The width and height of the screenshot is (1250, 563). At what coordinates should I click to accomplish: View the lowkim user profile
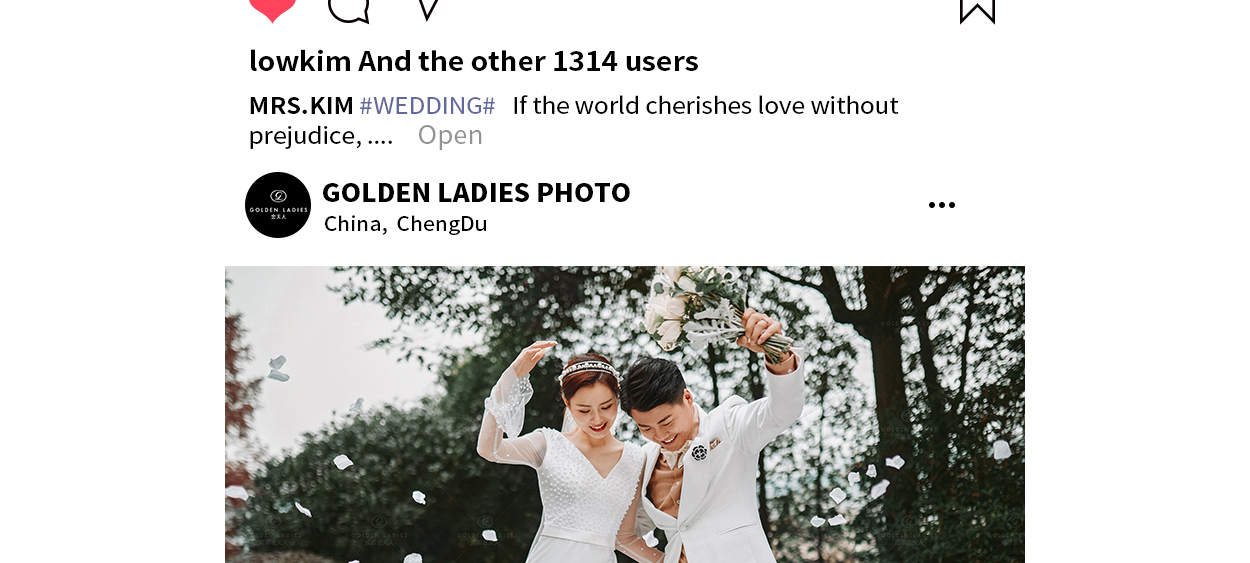coord(300,61)
